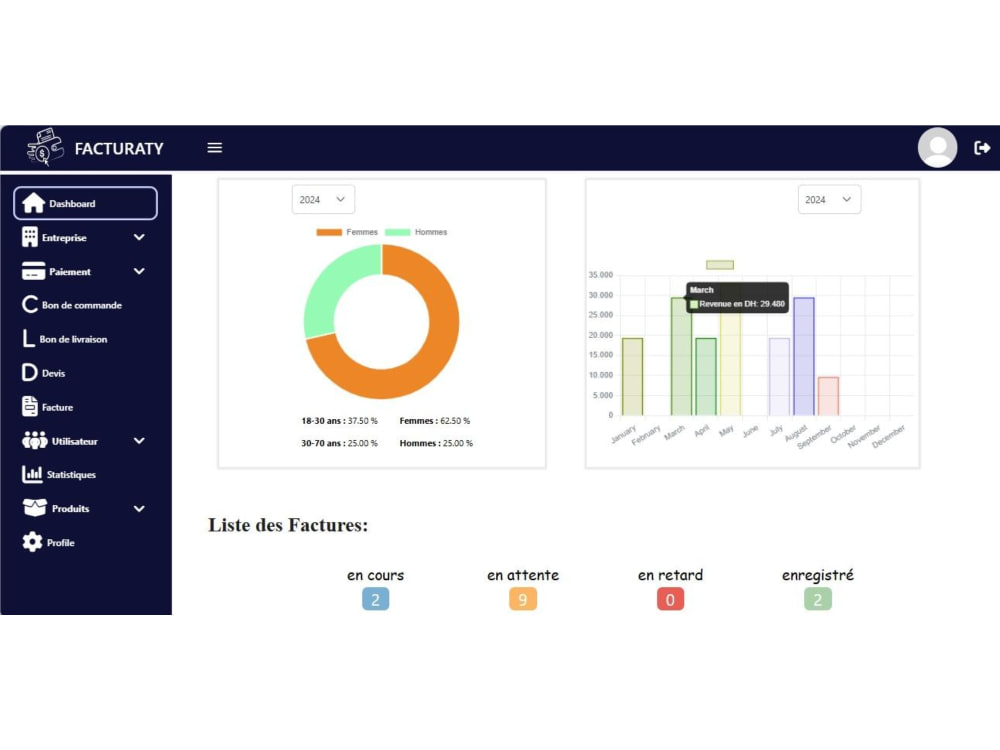Click the April revenue bar
The width and height of the screenshot is (1000, 750).
pos(706,376)
